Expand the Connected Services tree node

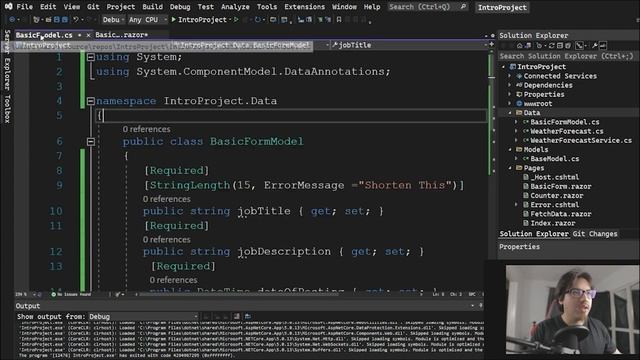(x=510, y=76)
